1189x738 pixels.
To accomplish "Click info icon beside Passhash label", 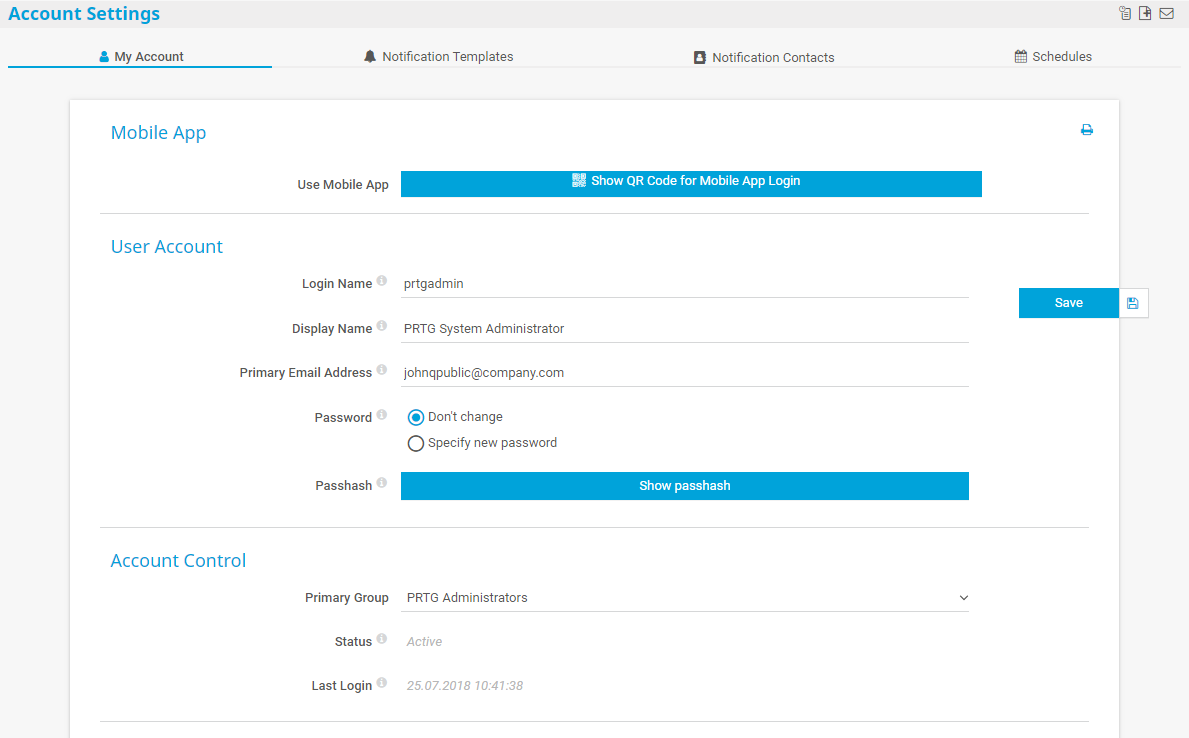I will click(382, 484).
